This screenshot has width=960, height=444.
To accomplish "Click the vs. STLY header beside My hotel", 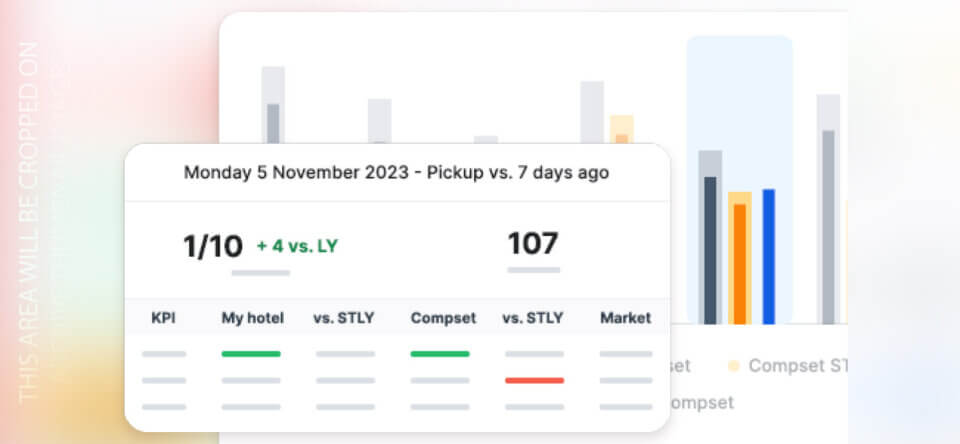I will [x=344, y=318].
